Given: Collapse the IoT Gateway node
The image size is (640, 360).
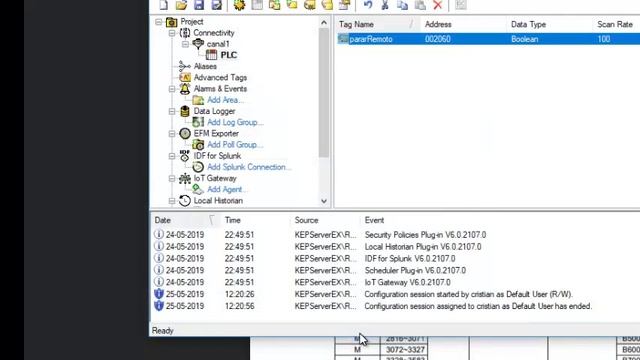Looking at the screenshot, I should click(172, 178).
